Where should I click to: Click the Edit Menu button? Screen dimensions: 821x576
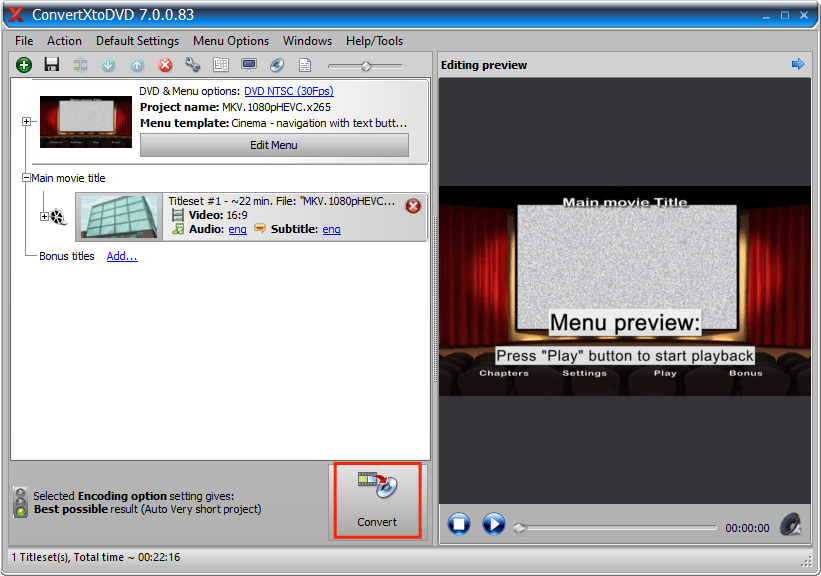pos(273,145)
